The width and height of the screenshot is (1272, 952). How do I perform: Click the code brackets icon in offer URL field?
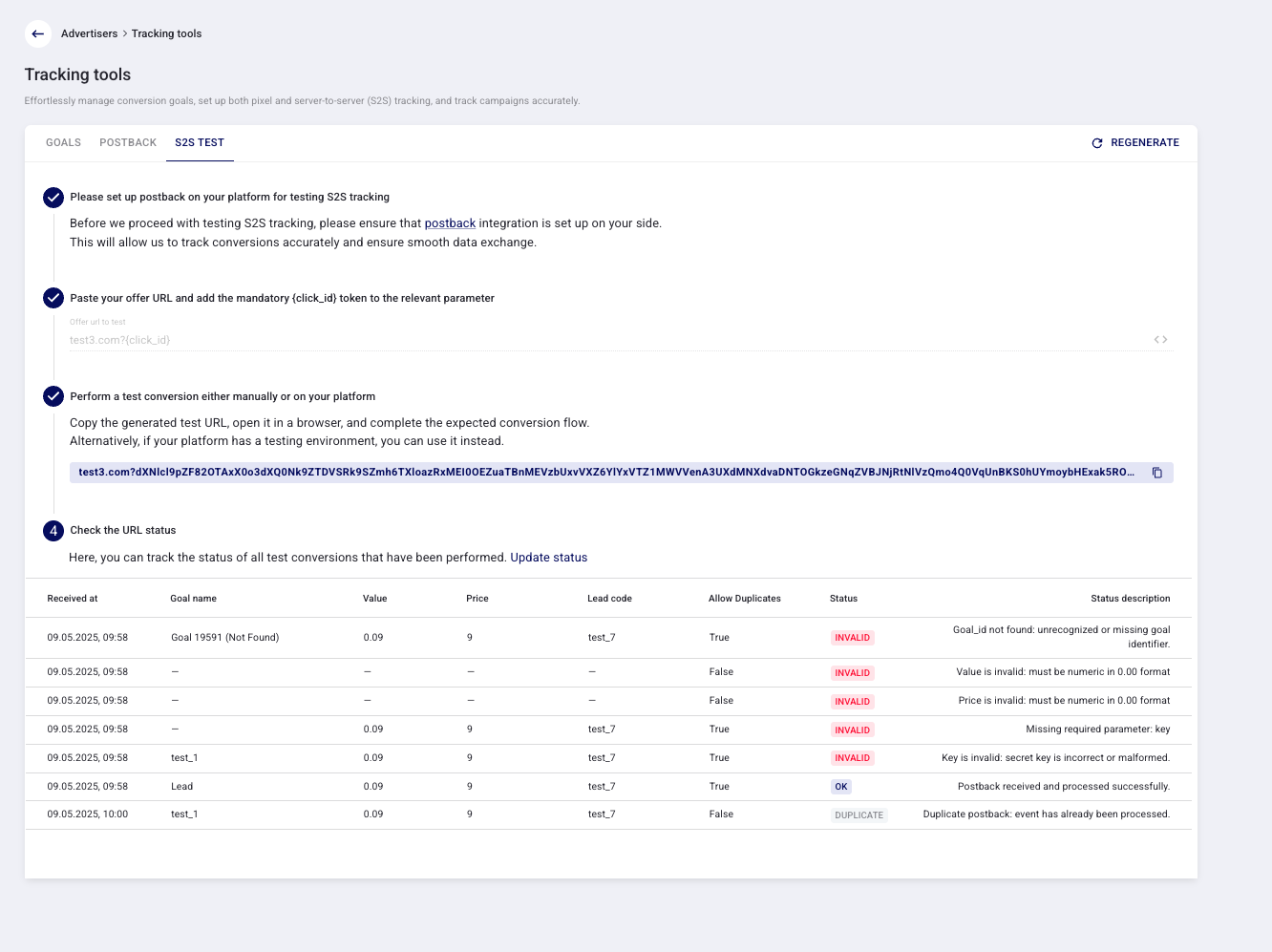pos(1160,340)
